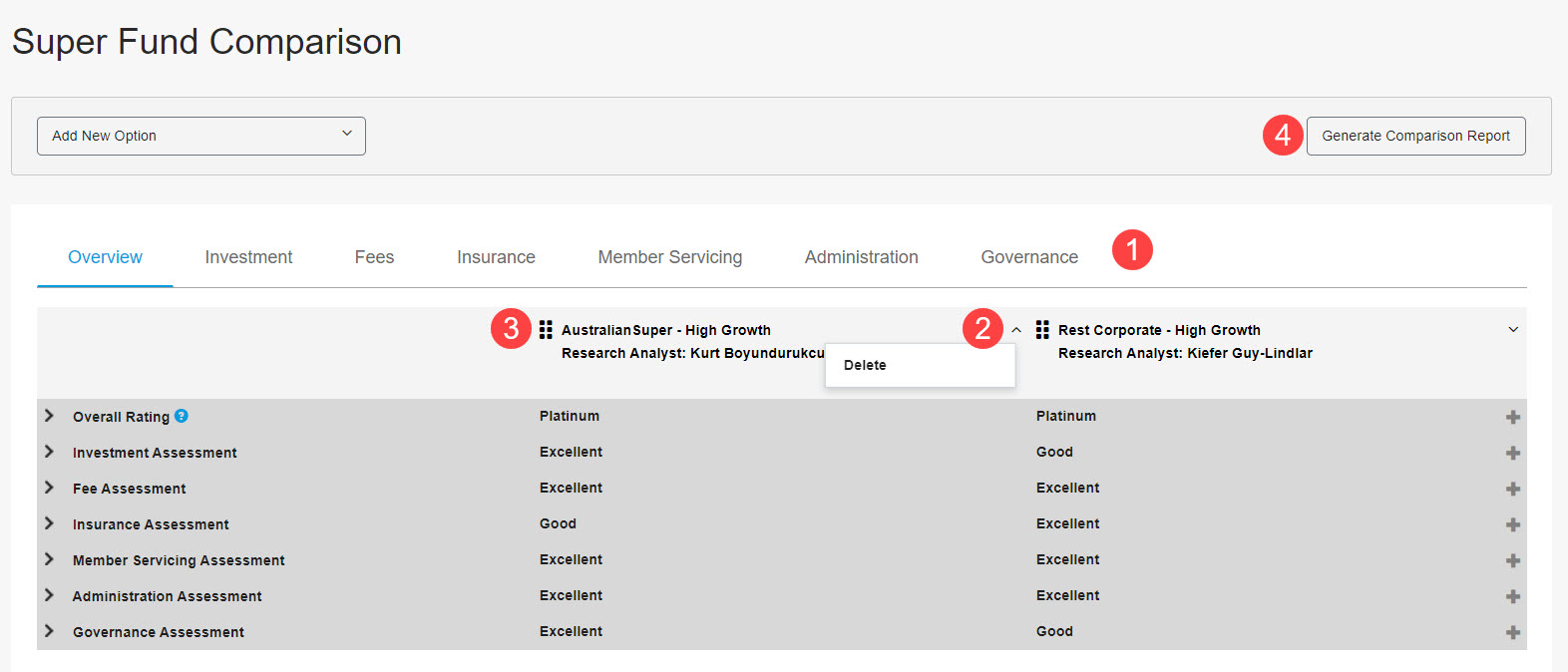1568x672 pixels.
Task: Open the Fees tab
Action: pos(374,257)
